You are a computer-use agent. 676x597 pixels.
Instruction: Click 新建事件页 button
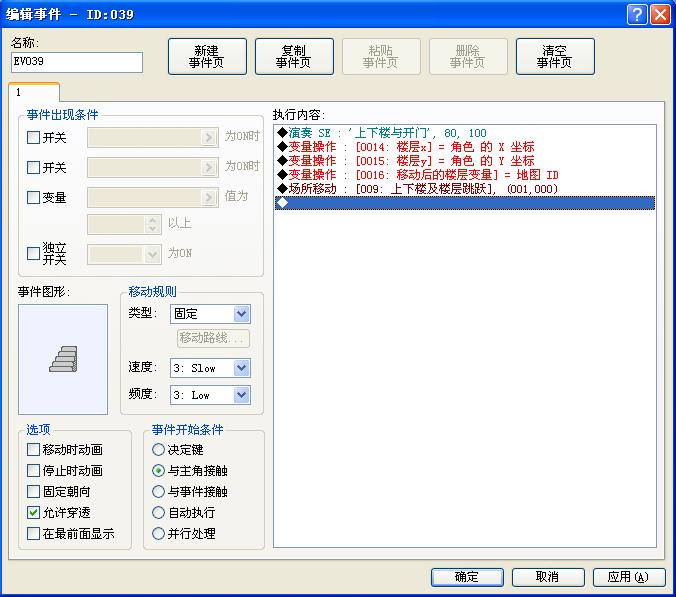207,56
